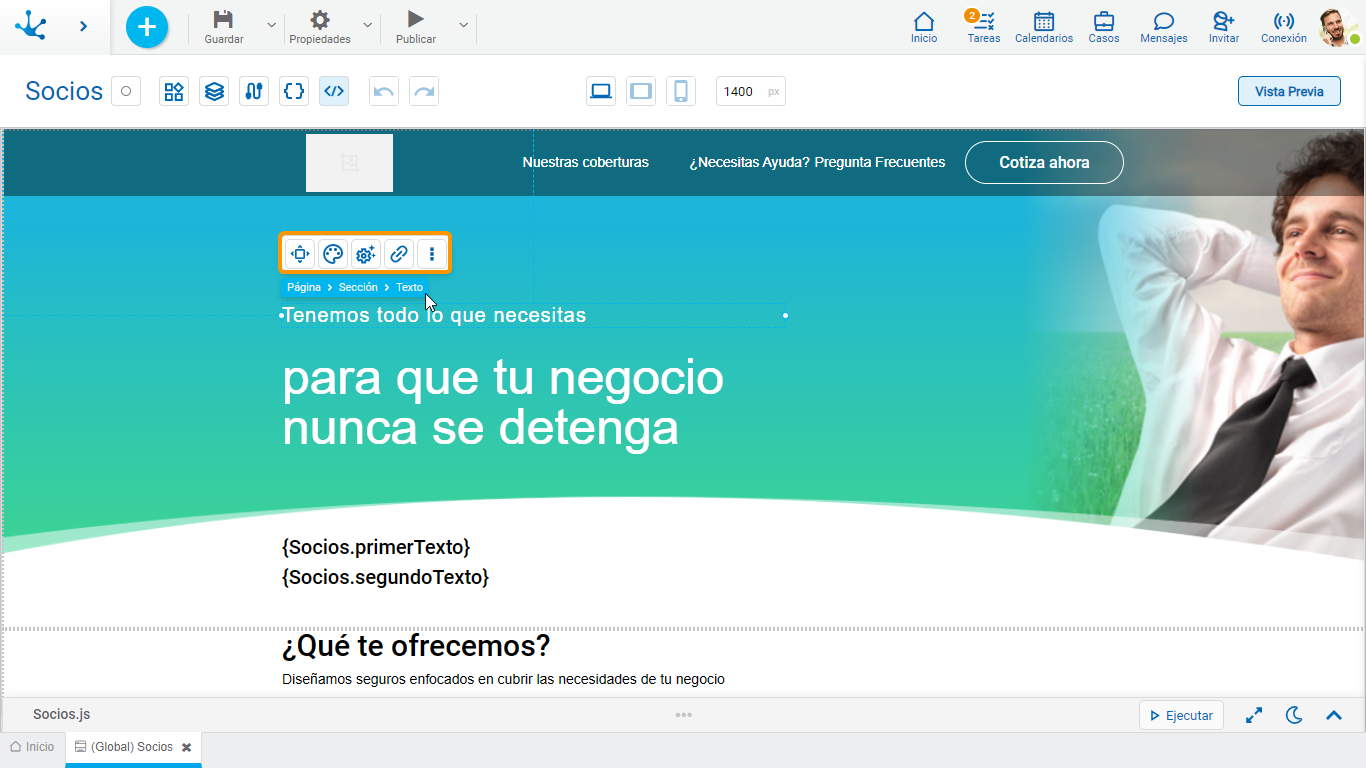Select Página in breadcrumb

coord(304,287)
